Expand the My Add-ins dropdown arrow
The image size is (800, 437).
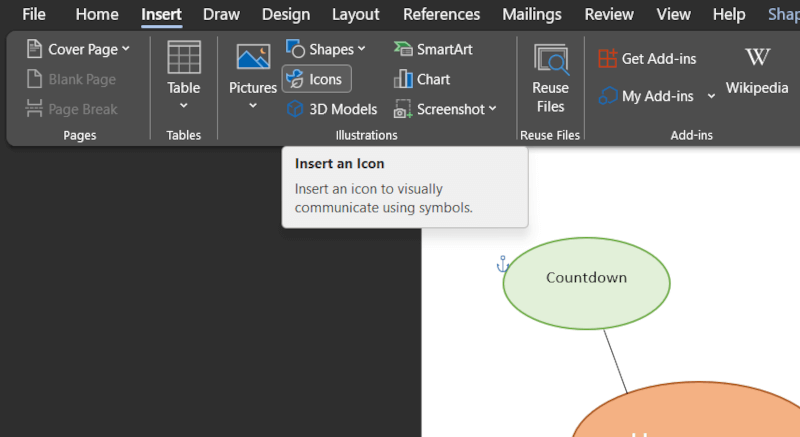pos(711,96)
